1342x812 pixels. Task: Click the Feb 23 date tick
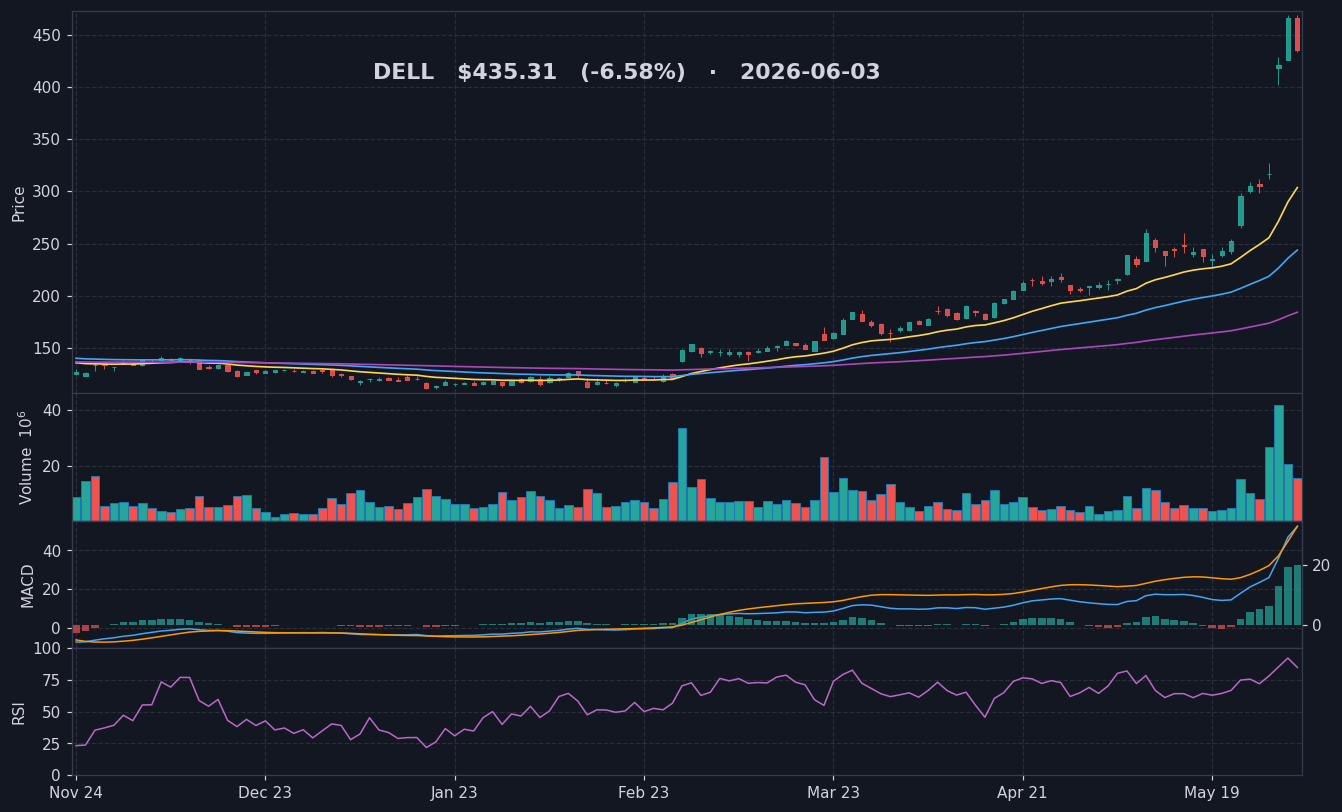click(644, 794)
